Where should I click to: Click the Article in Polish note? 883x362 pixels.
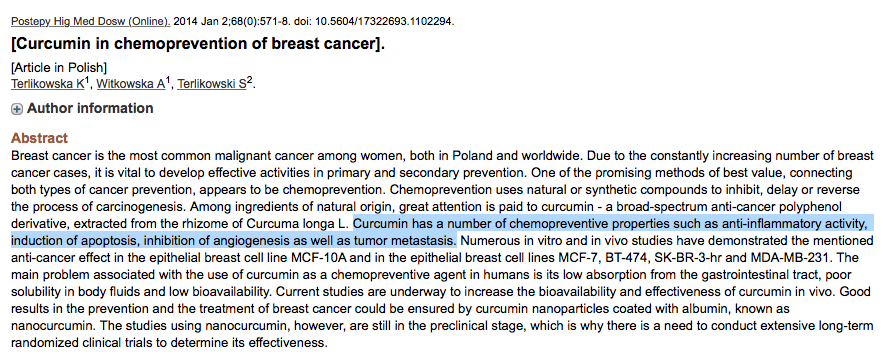click(59, 68)
